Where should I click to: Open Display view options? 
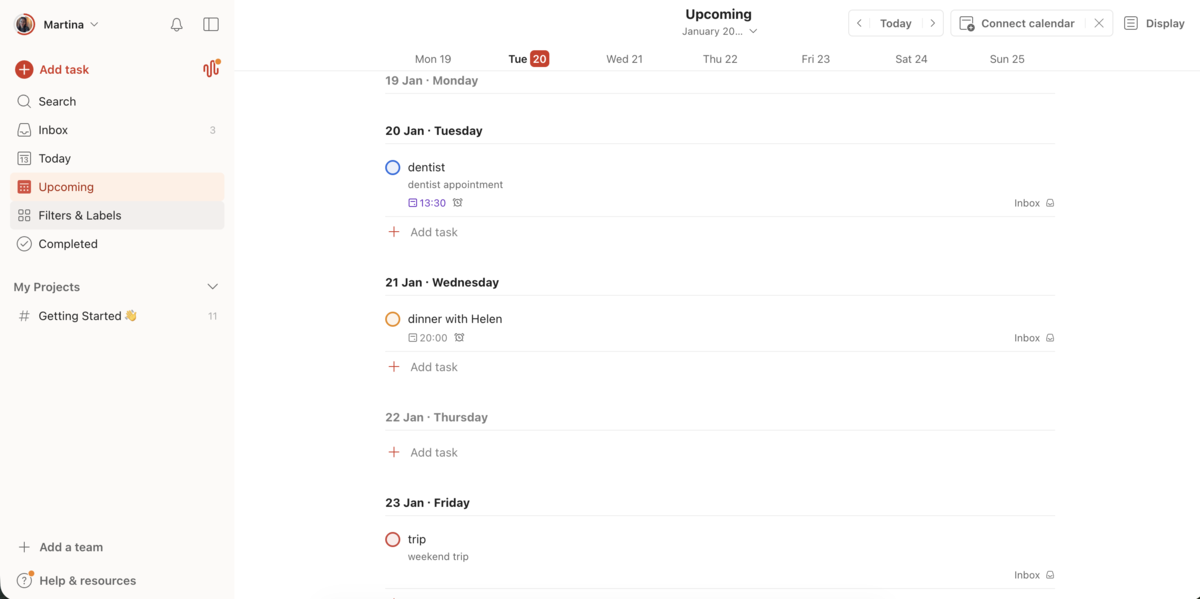(x=1154, y=22)
